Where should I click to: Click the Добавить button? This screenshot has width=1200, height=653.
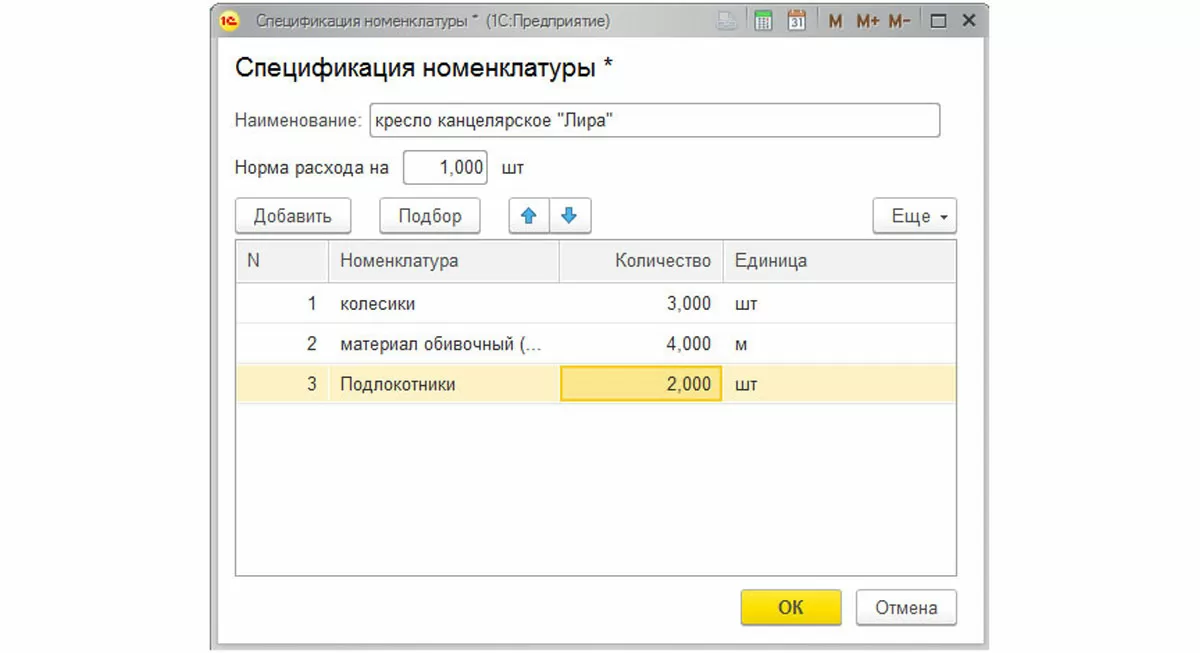pyautogui.click(x=292, y=216)
